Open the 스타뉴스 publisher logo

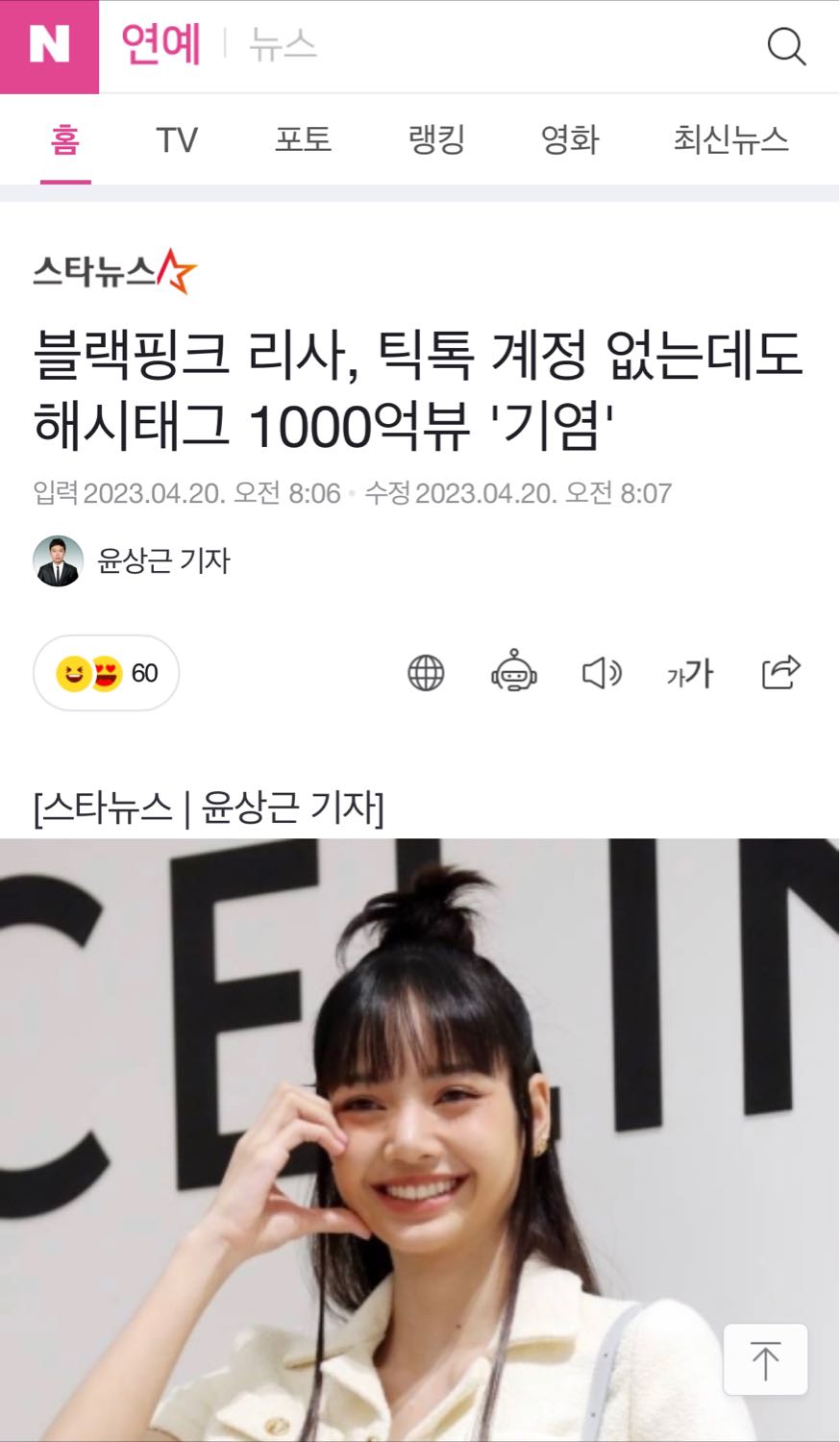coord(114,271)
